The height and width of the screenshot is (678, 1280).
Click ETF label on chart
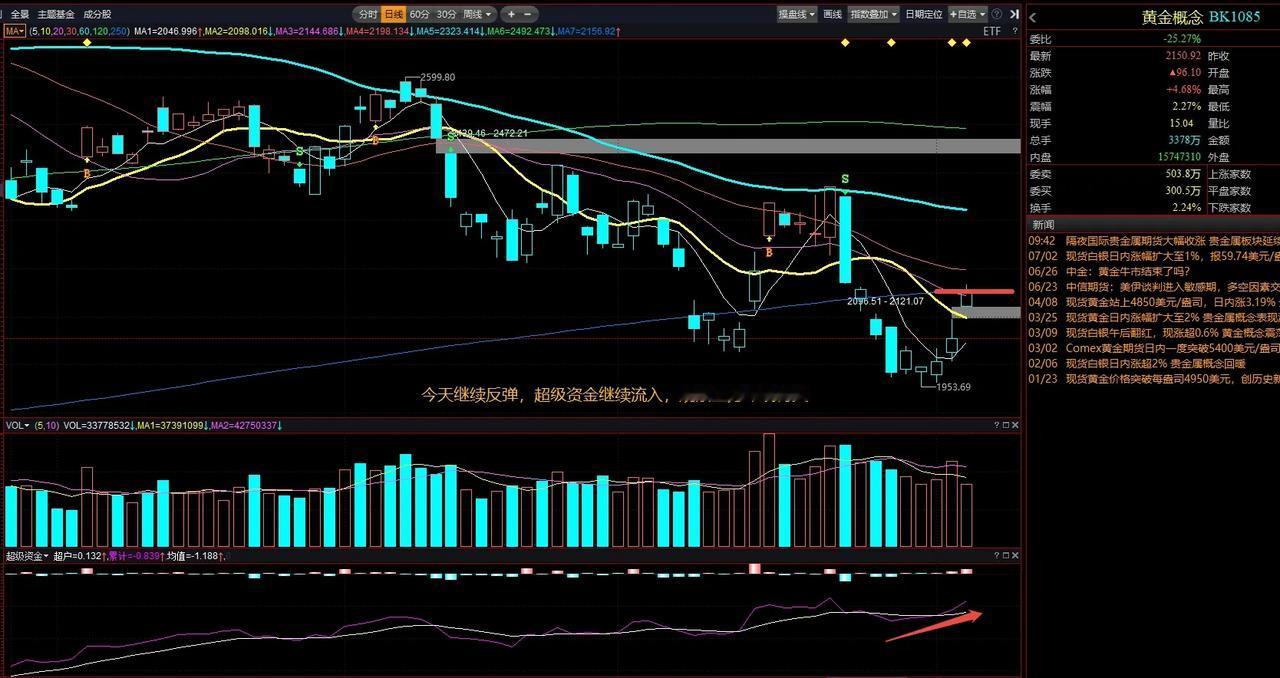pyautogui.click(x=991, y=31)
